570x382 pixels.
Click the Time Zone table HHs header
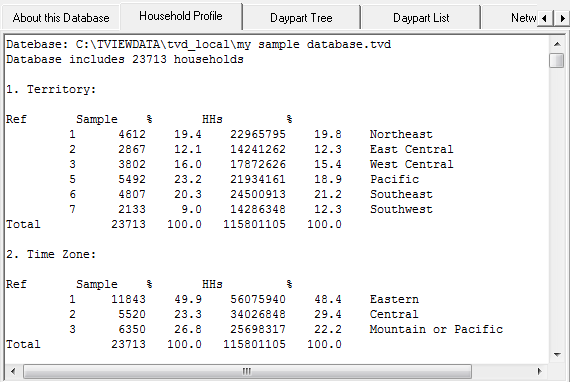click(212, 284)
